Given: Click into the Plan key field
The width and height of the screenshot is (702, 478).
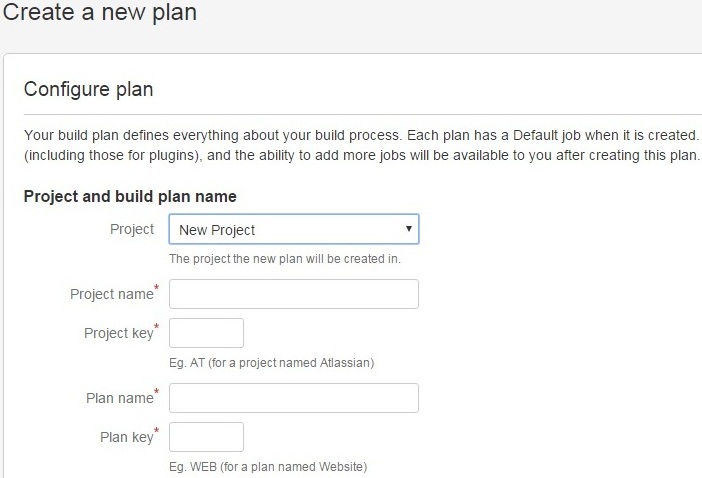Looking at the screenshot, I should [x=206, y=437].
